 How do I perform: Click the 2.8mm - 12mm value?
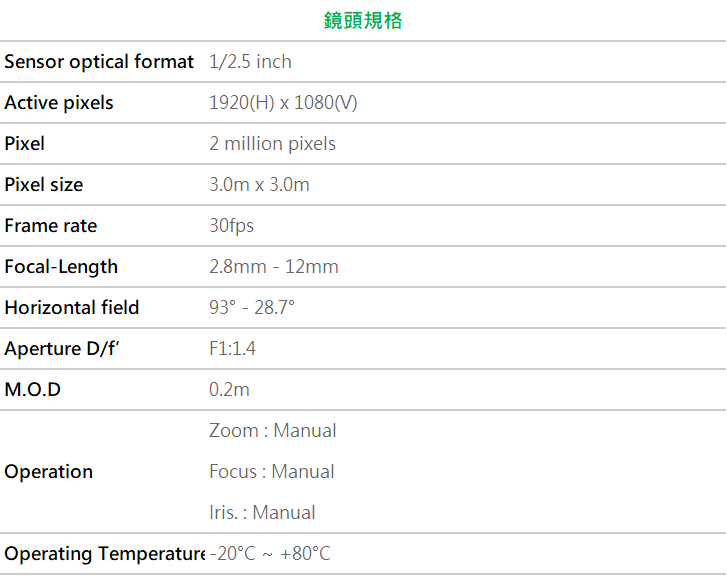pos(273,267)
